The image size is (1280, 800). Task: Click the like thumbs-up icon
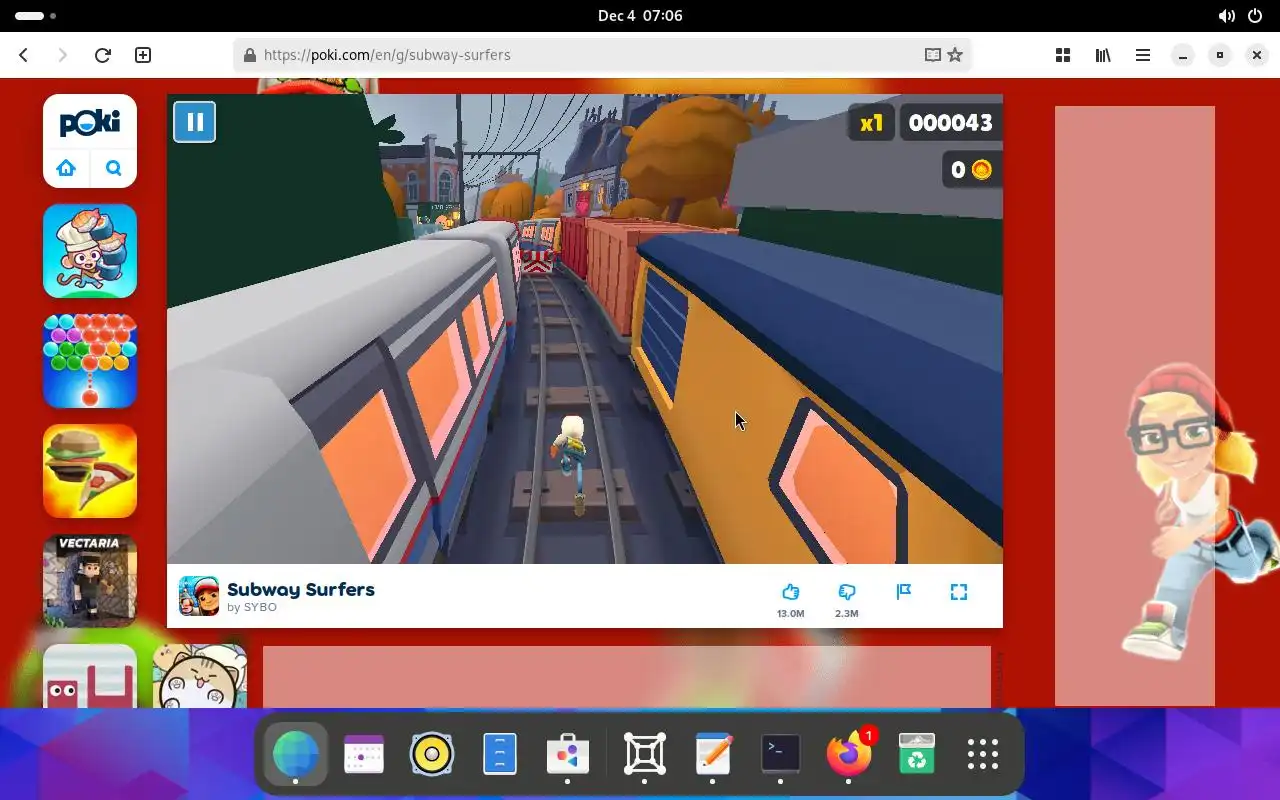(x=790, y=592)
